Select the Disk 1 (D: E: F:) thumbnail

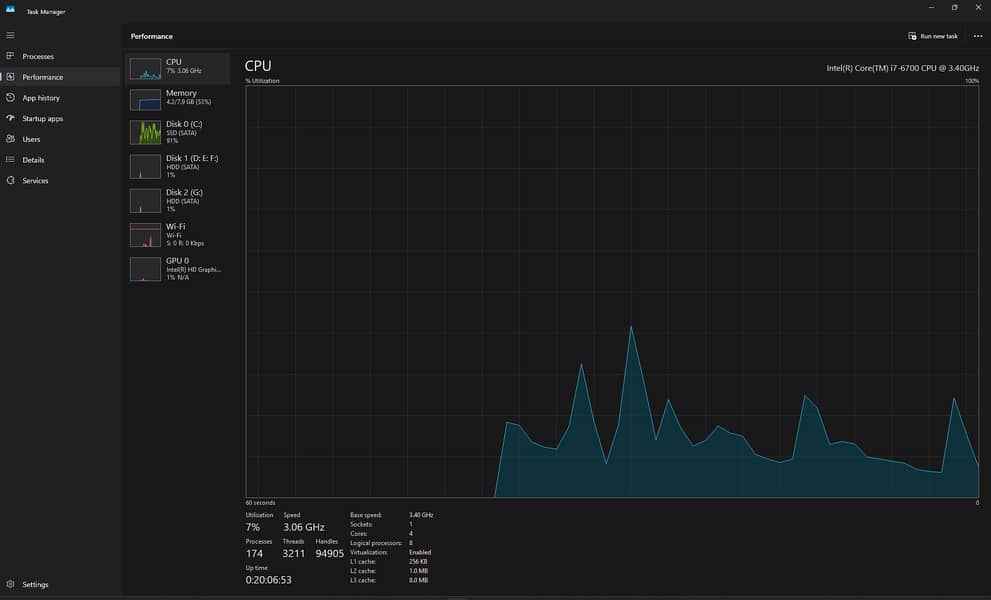[145, 167]
